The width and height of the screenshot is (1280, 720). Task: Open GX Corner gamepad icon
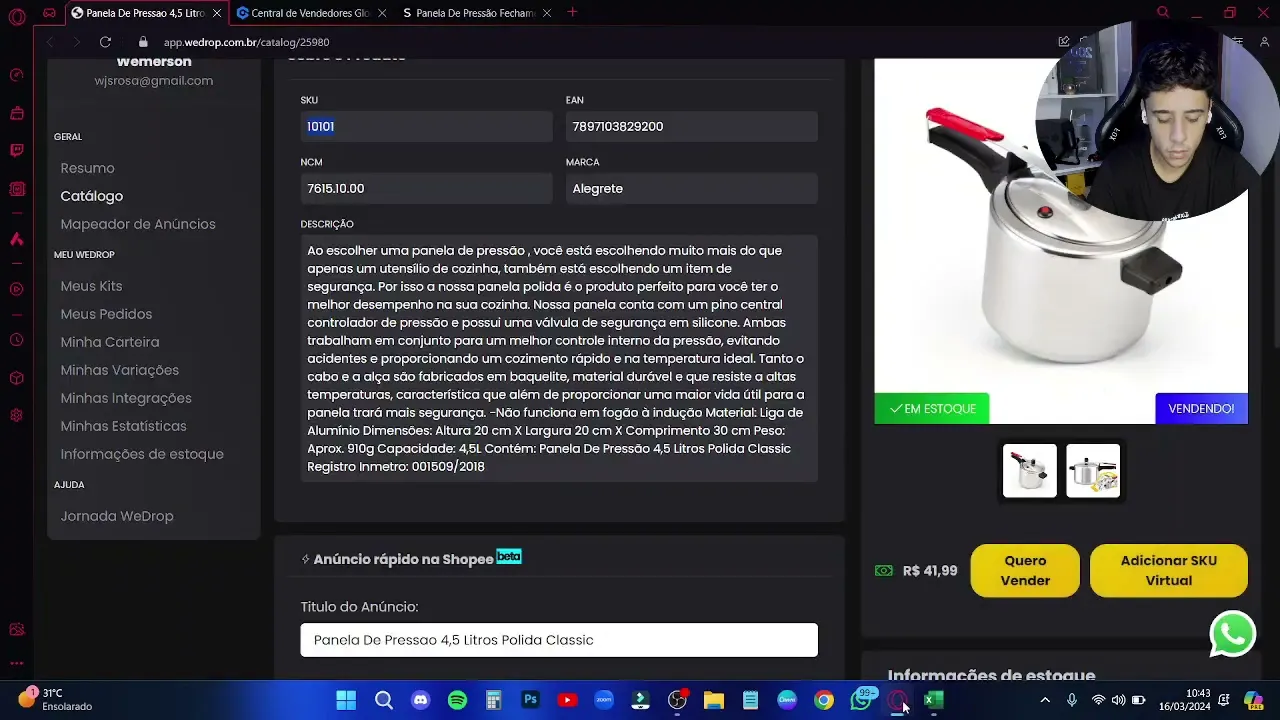tap(50, 13)
